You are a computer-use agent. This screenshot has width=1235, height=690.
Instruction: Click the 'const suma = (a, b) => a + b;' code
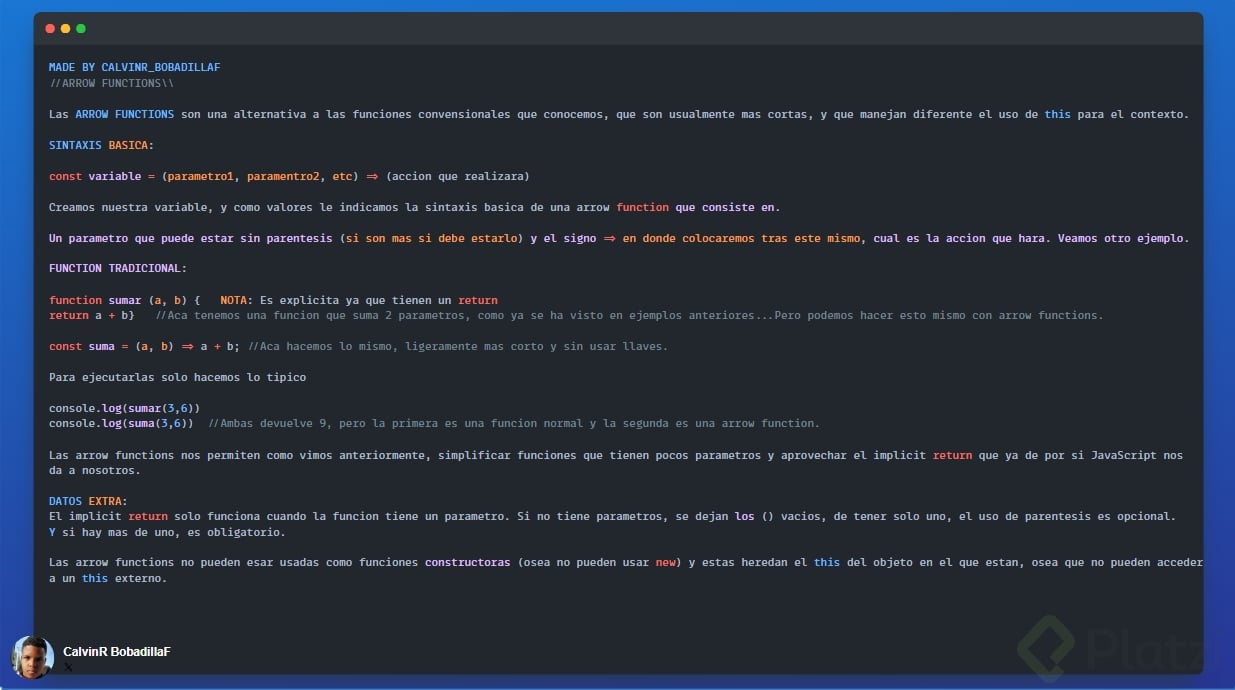[x=145, y=347]
